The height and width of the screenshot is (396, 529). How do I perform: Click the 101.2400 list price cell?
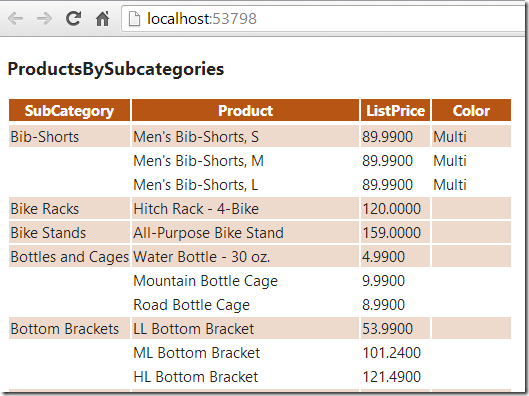(x=395, y=353)
